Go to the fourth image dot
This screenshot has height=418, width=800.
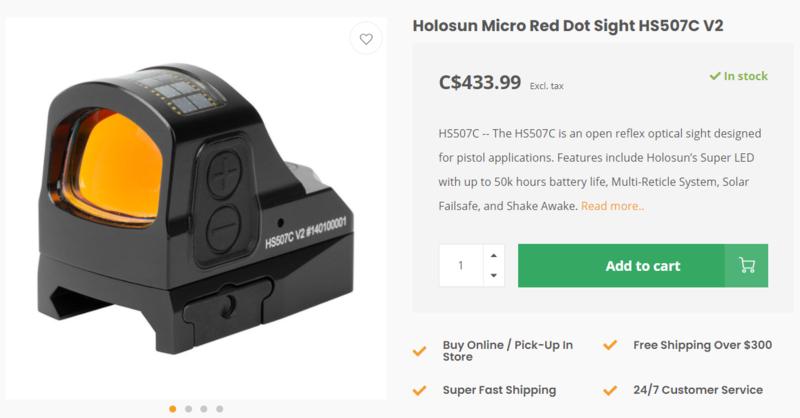tap(219, 409)
